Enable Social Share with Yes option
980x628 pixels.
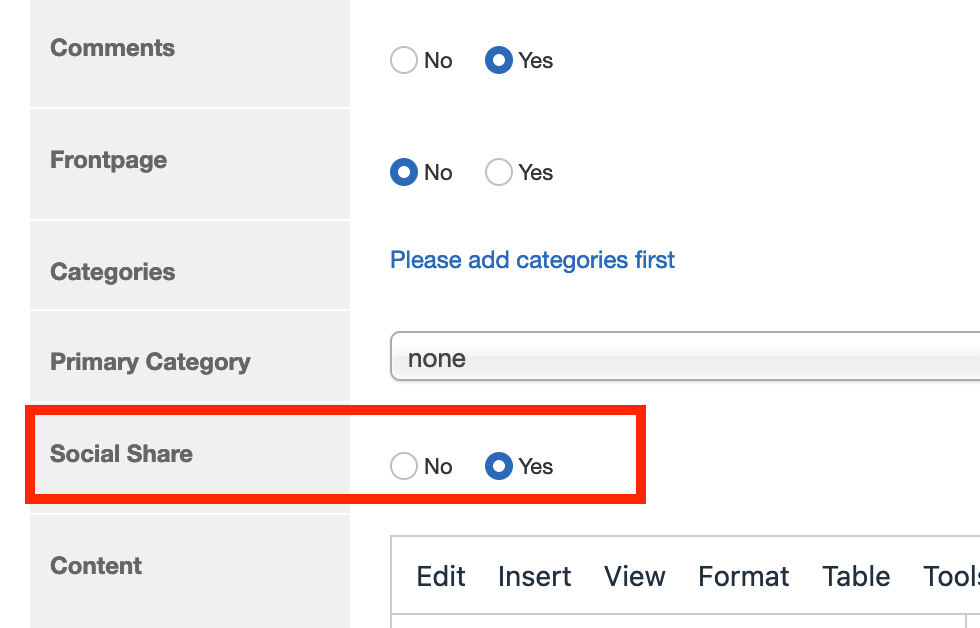[499, 467]
